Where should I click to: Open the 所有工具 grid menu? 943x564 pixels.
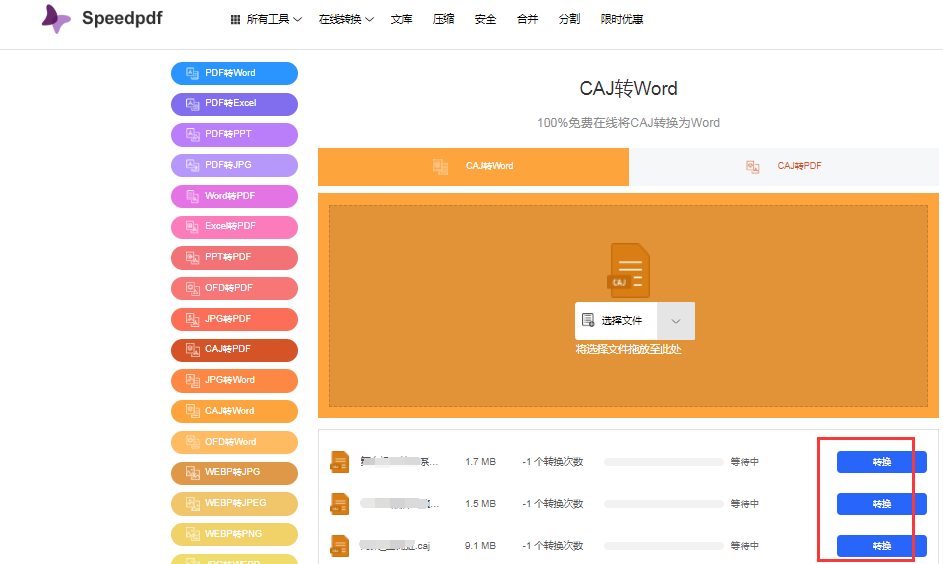coord(266,19)
